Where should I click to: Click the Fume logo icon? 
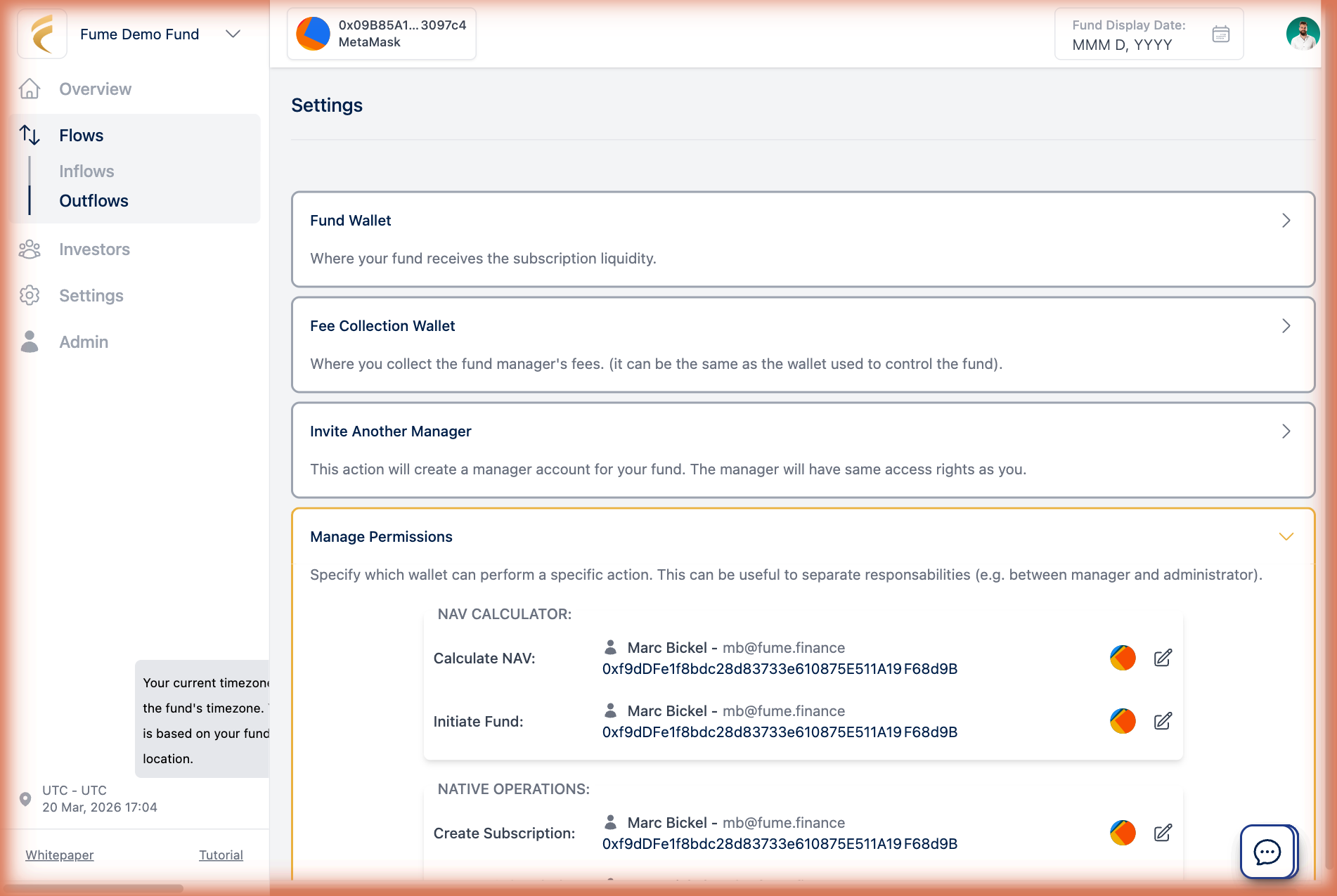(42, 34)
